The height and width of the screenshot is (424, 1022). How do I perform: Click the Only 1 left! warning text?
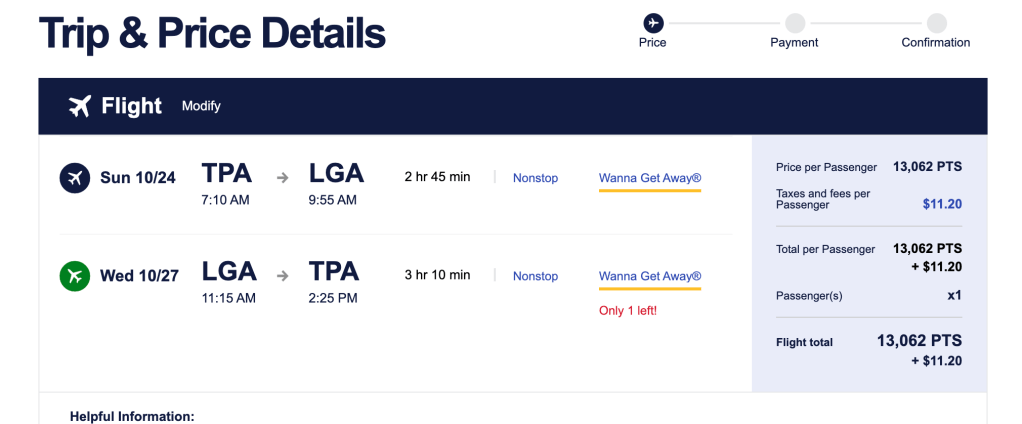click(x=627, y=310)
